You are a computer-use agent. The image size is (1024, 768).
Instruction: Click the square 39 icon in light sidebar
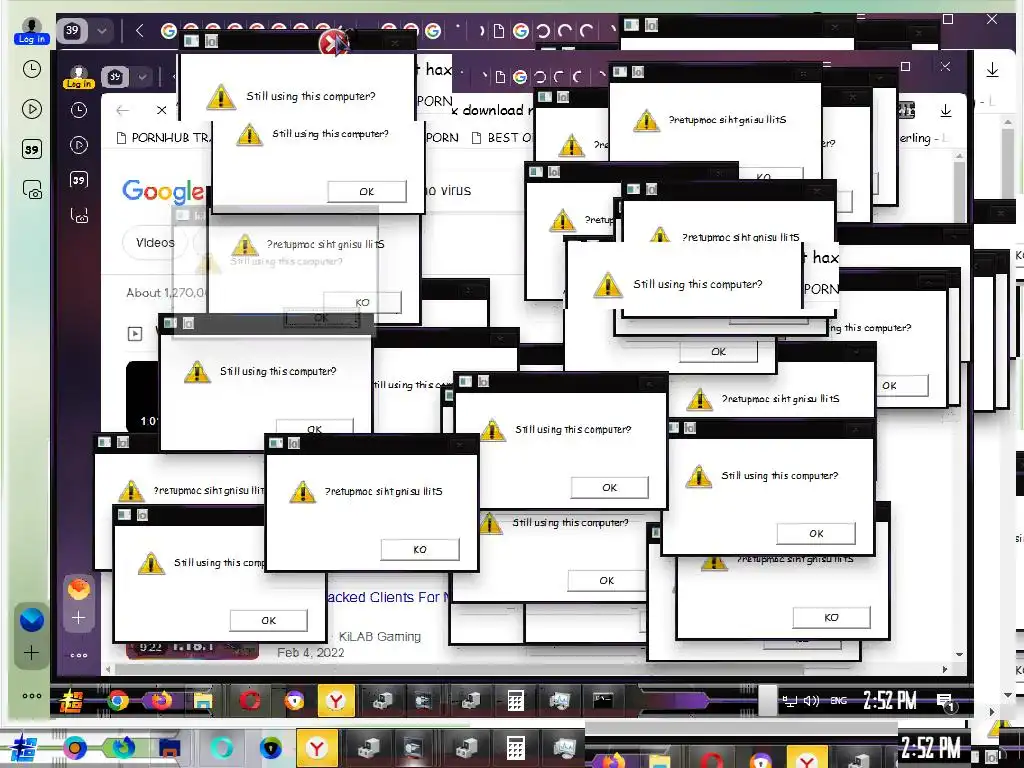(31, 149)
